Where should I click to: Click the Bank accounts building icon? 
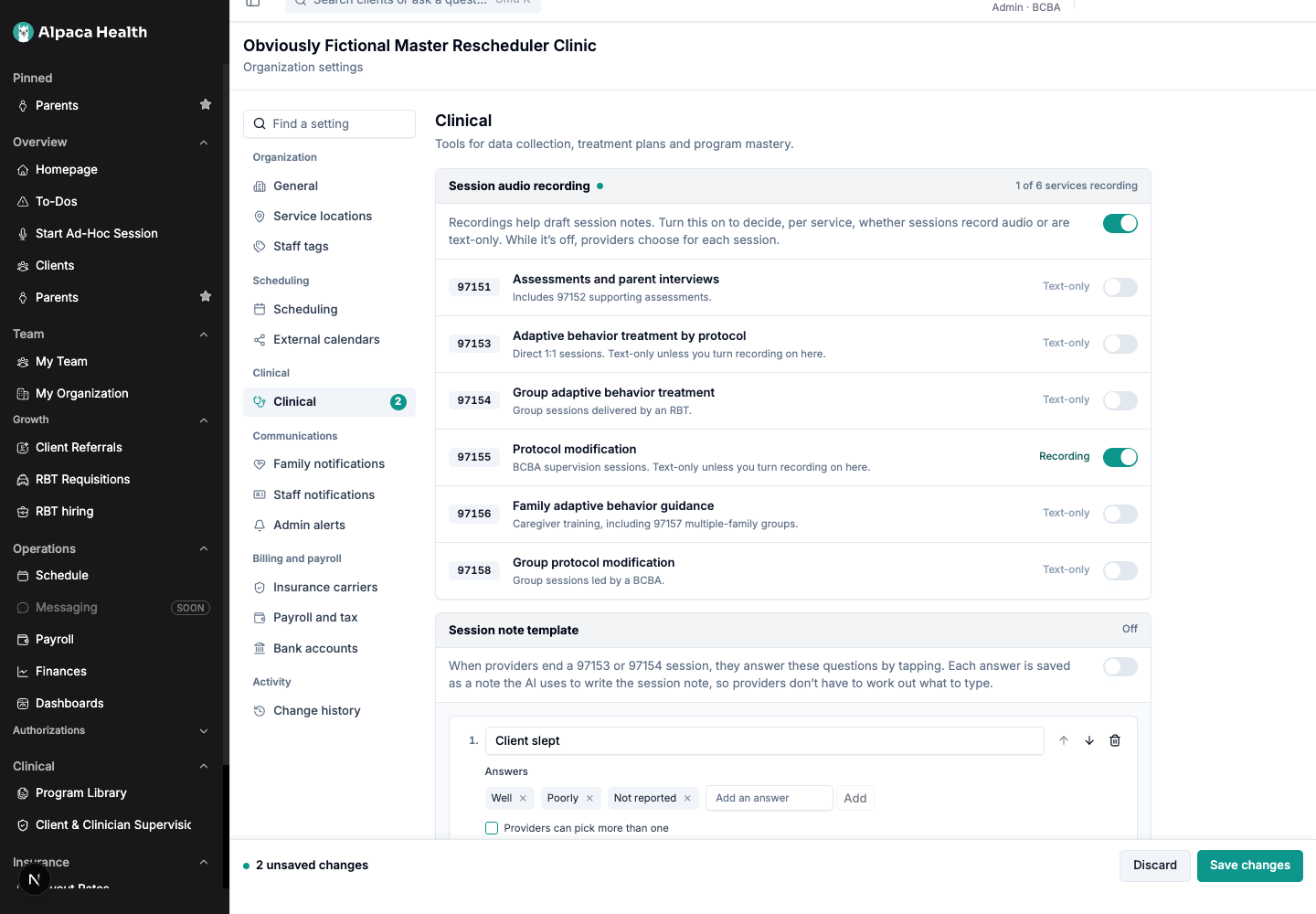click(x=260, y=648)
